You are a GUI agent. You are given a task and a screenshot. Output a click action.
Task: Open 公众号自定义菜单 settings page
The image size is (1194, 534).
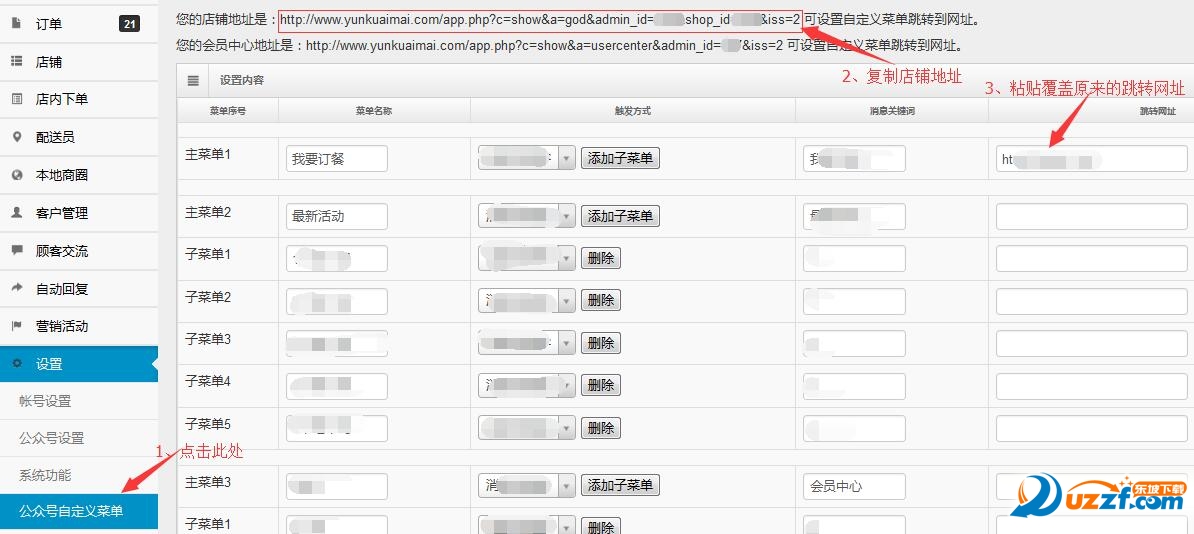(x=71, y=511)
